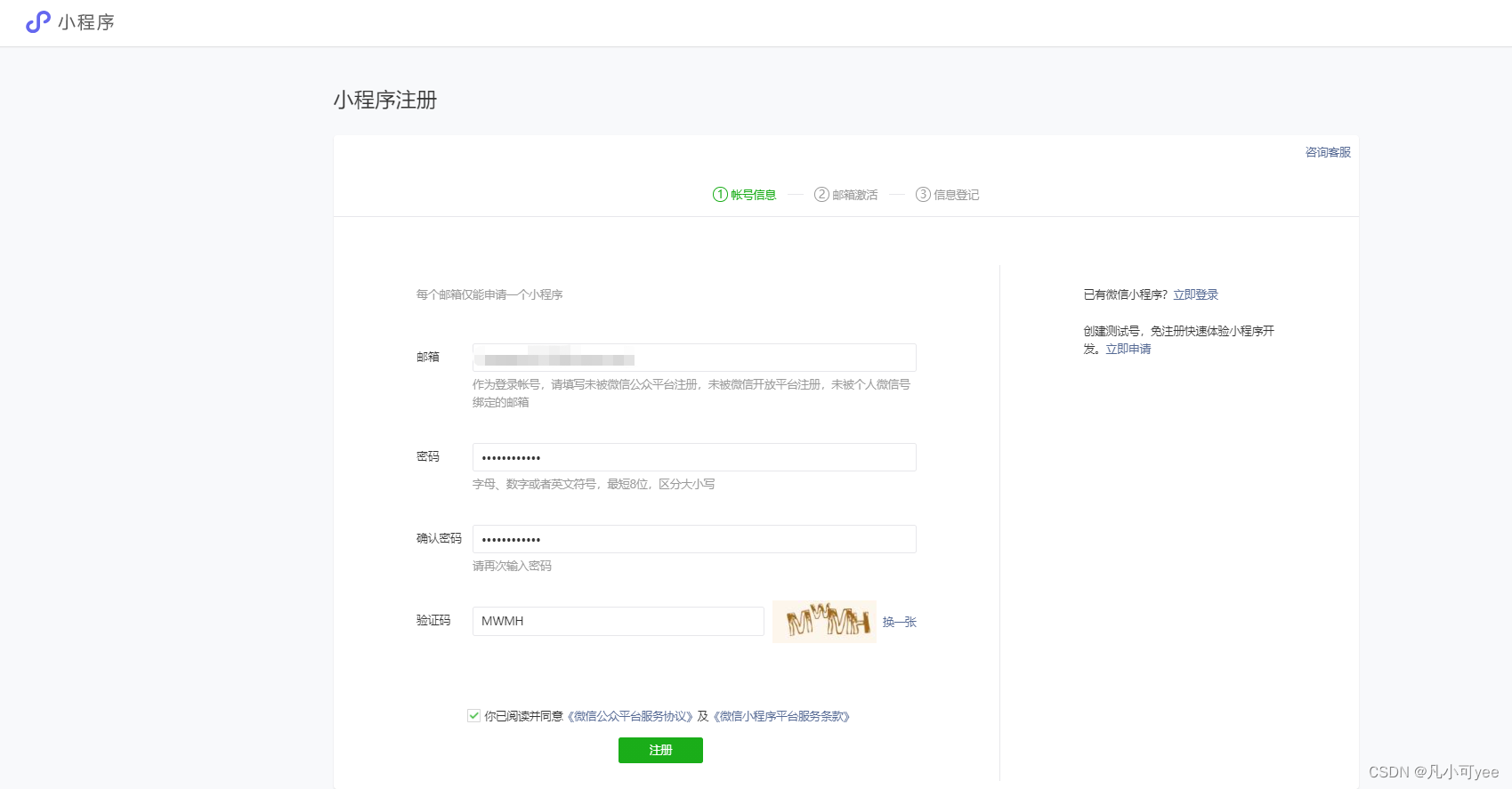Select step 2 邮箱激活
This screenshot has height=789, width=1512.
coord(846,195)
